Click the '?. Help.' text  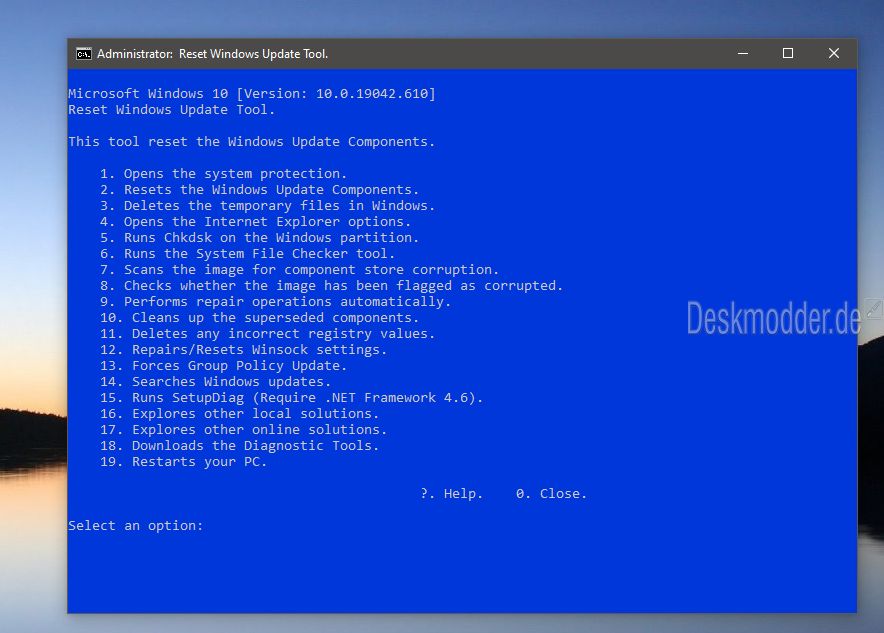452,494
